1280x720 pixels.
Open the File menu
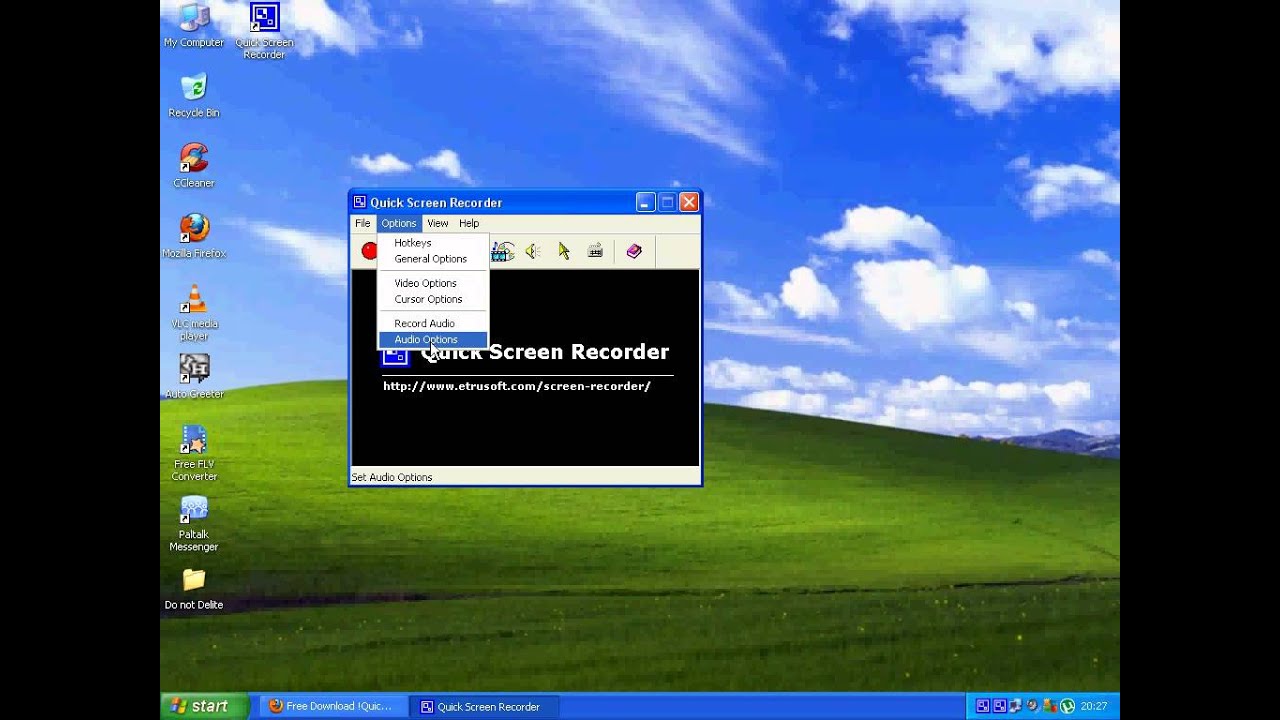[363, 223]
